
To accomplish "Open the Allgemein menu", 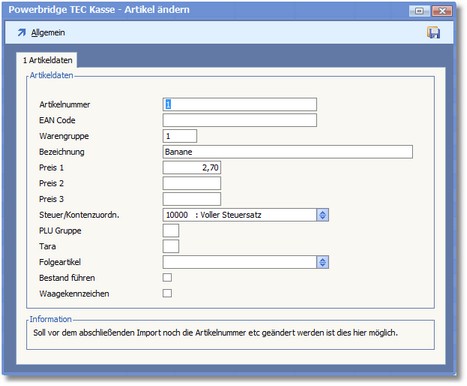I will click(x=48, y=33).
